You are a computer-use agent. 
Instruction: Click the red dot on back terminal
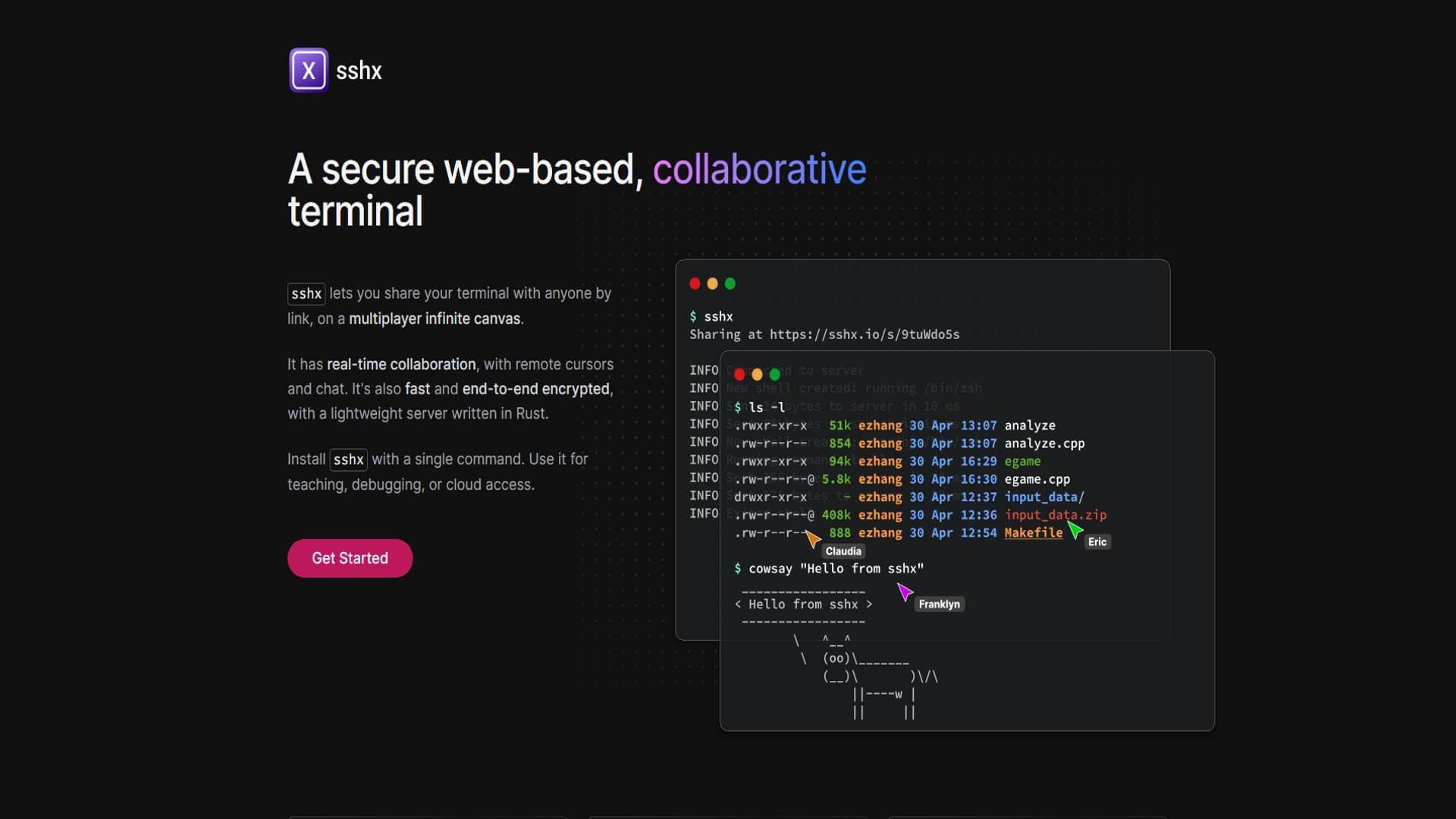coord(695,284)
